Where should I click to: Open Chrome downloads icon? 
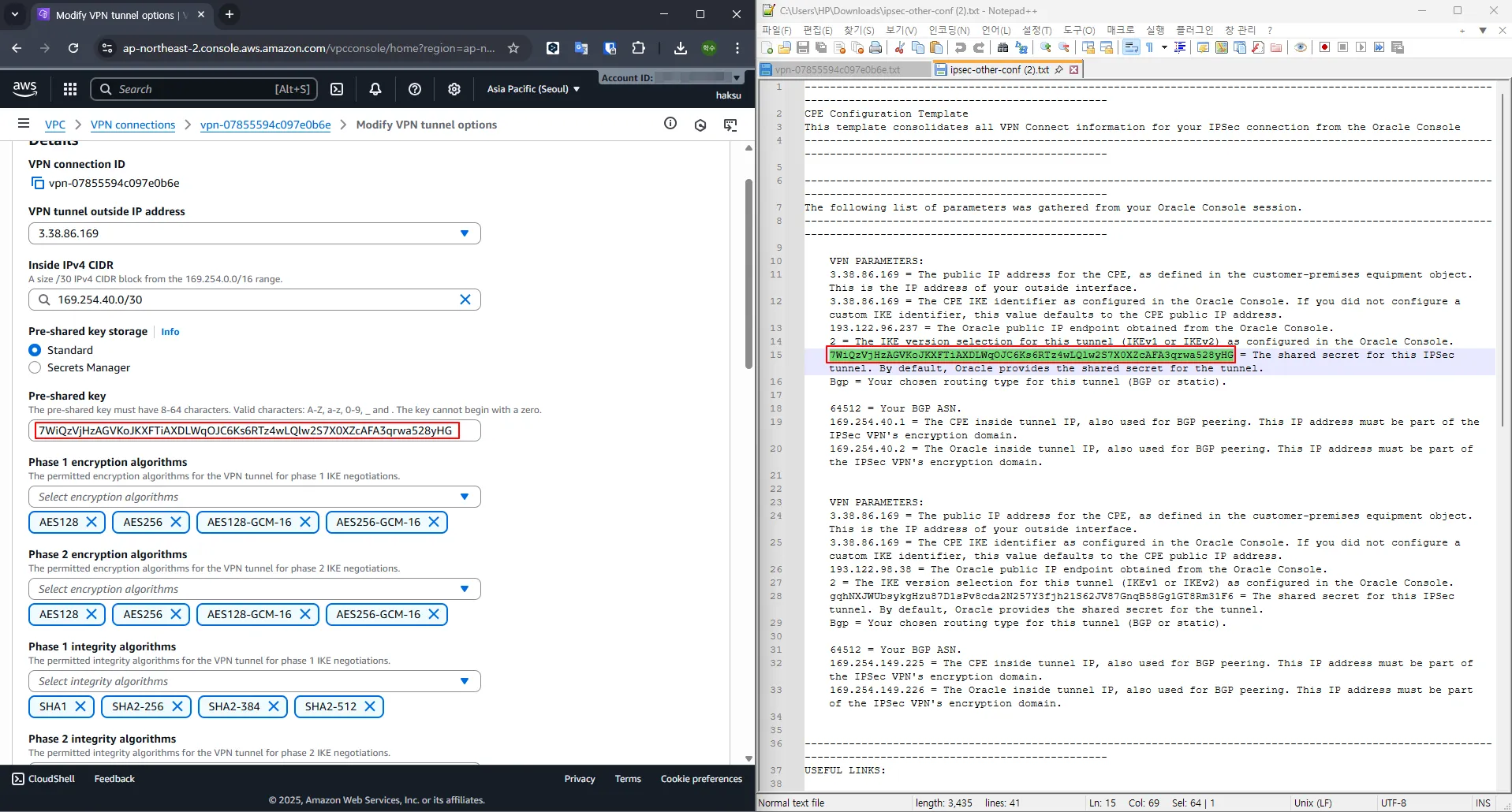tap(681, 48)
